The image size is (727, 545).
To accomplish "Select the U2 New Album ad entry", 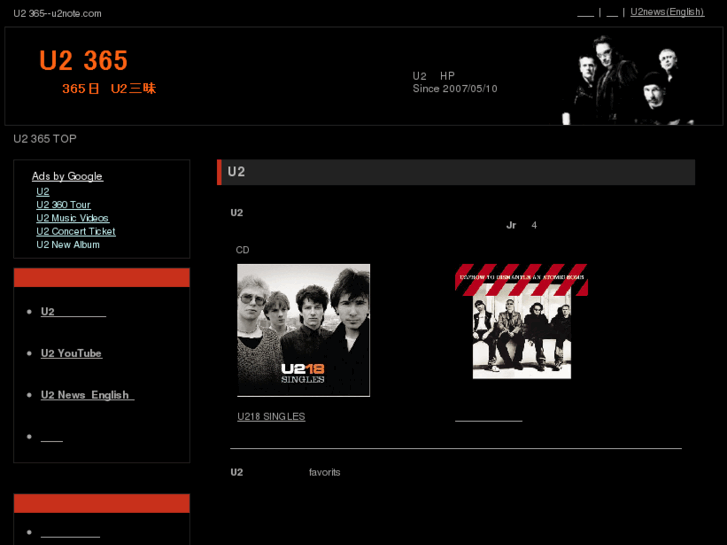I will tap(68, 244).
